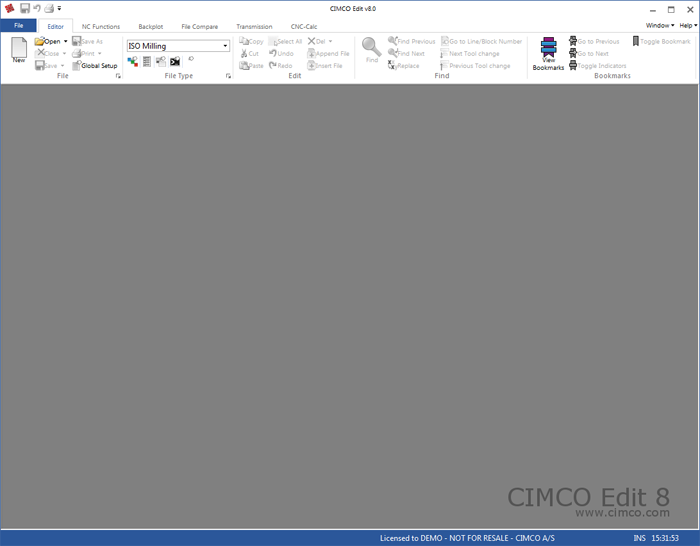Click the Save button in the ribbon File group
The height and width of the screenshot is (546, 700).
point(46,66)
